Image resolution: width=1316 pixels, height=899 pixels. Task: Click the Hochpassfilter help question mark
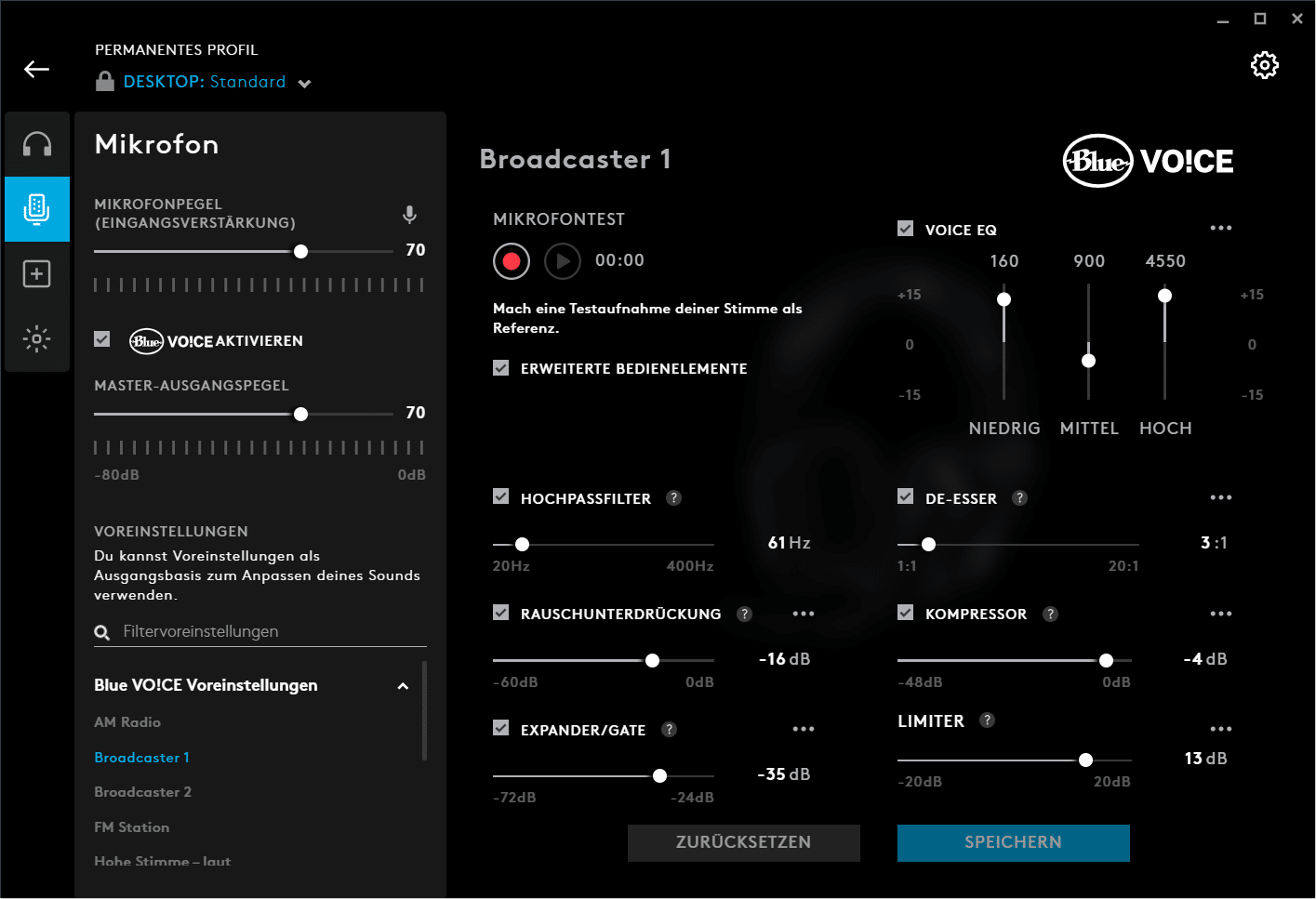click(674, 498)
